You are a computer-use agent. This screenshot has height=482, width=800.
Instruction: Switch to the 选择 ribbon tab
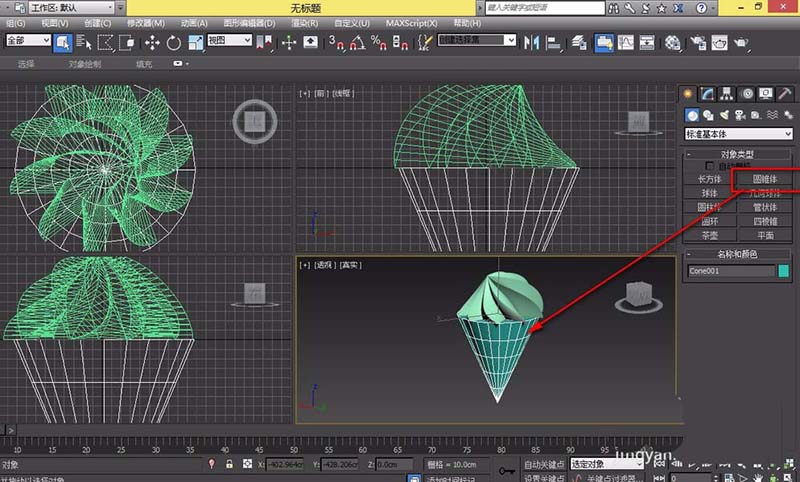pyautogui.click(x=26, y=64)
